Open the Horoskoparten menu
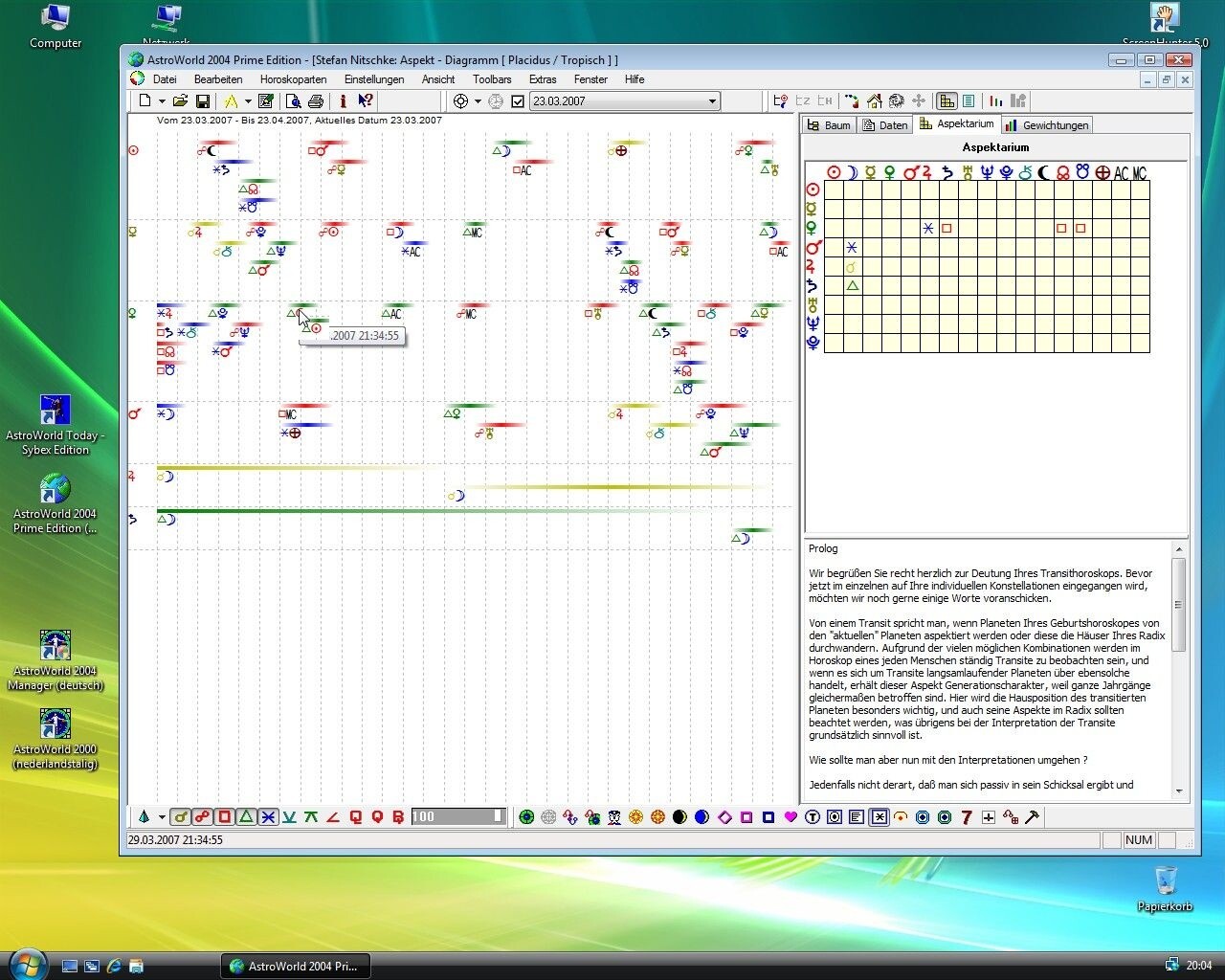Image resolution: width=1225 pixels, height=980 pixels. [294, 79]
